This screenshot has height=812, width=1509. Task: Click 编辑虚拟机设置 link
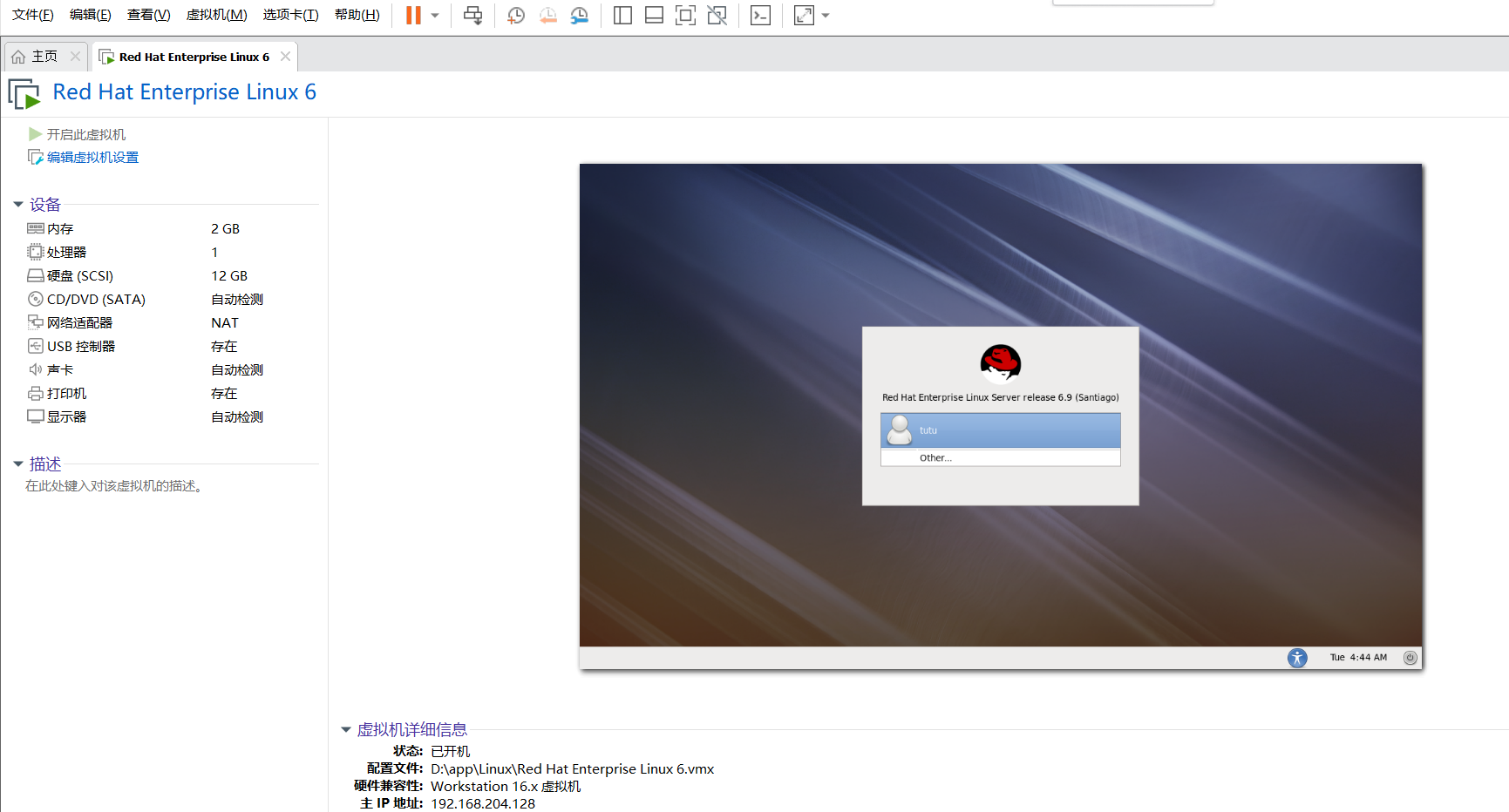(x=92, y=157)
